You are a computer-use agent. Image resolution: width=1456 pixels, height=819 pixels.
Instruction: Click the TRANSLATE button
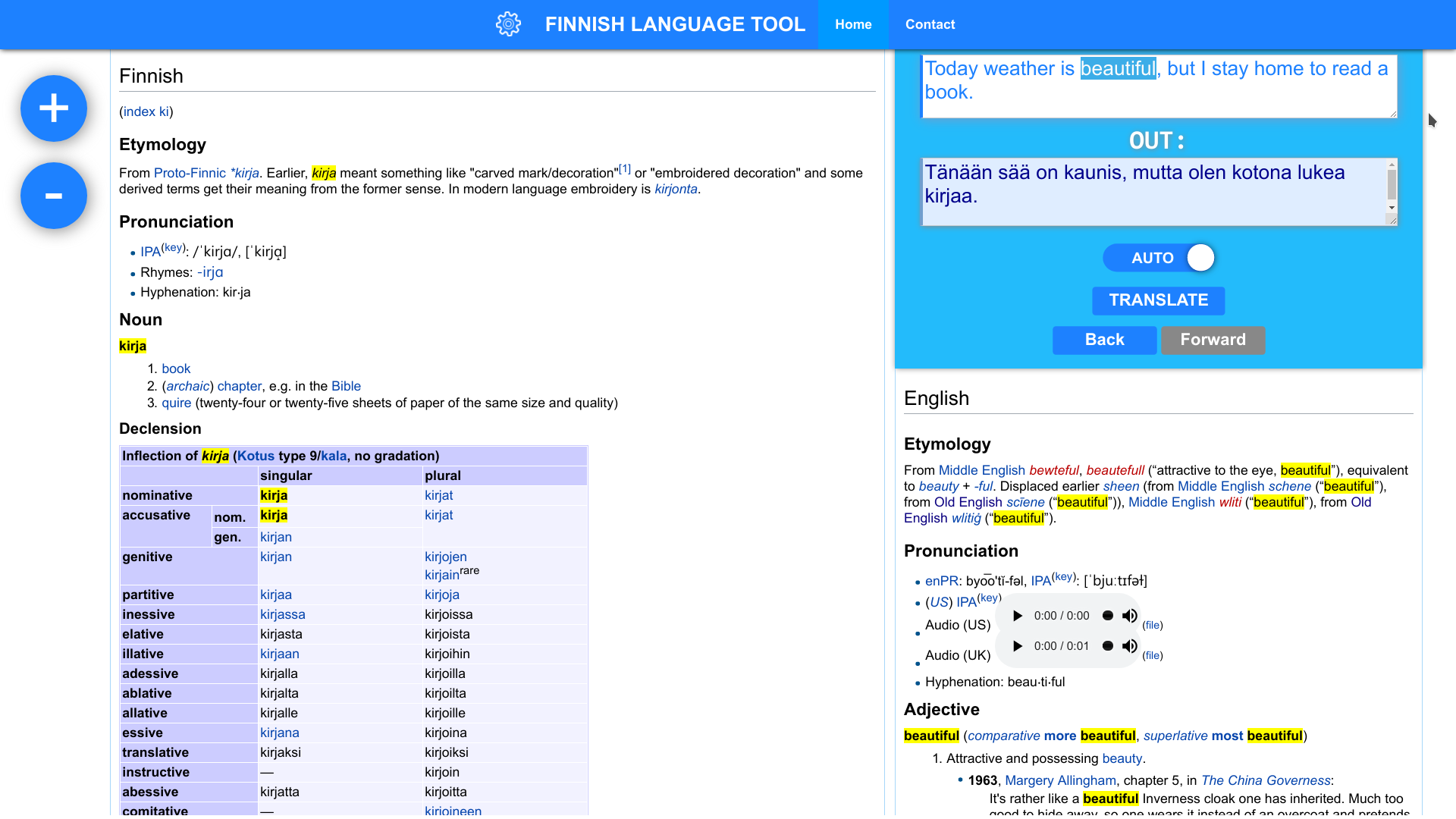pyautogui.click(x=1158, y=300)
